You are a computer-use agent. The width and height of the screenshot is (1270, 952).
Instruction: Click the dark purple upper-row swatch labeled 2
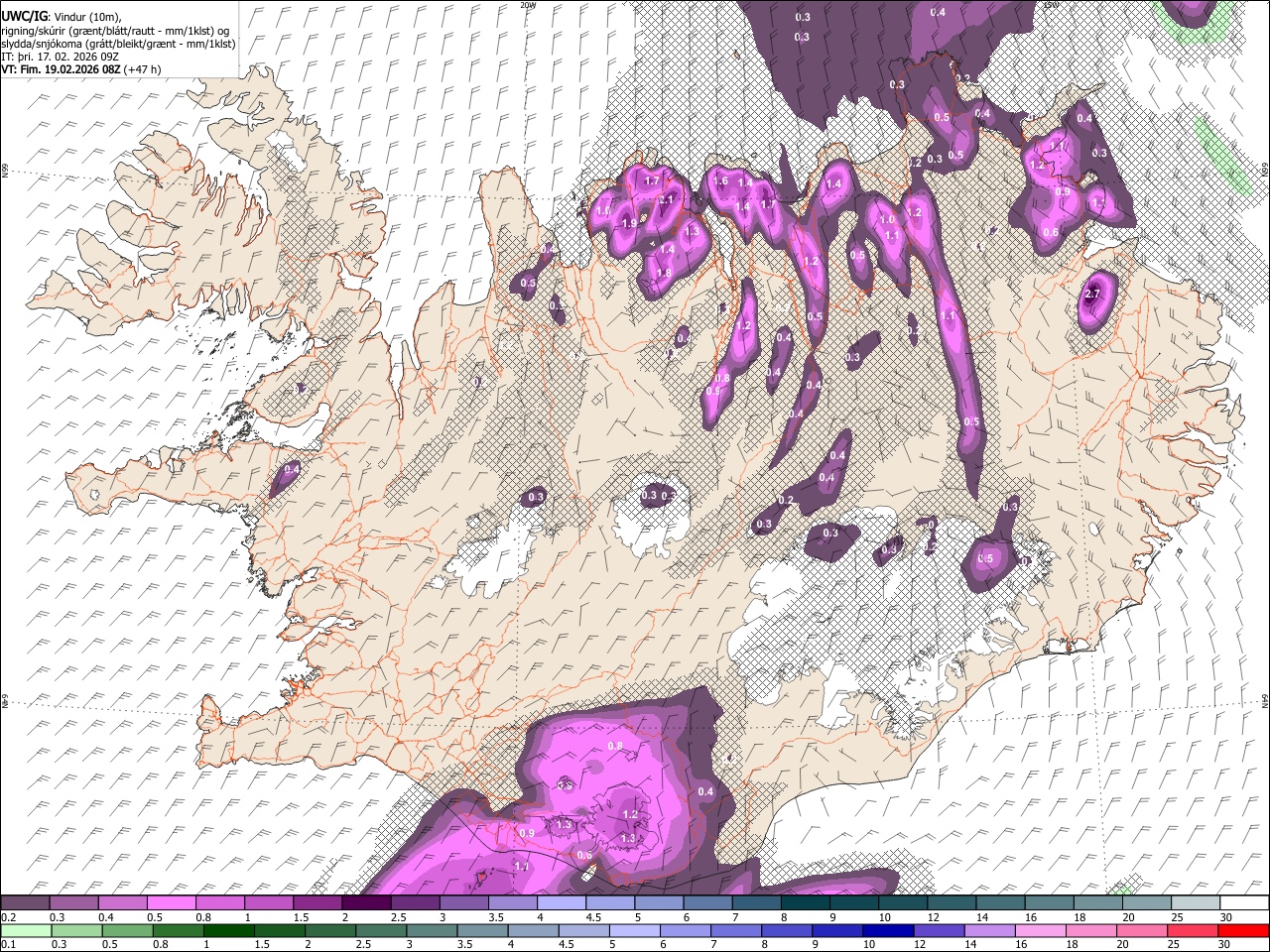pyautogui.click(x=366, y=902)
